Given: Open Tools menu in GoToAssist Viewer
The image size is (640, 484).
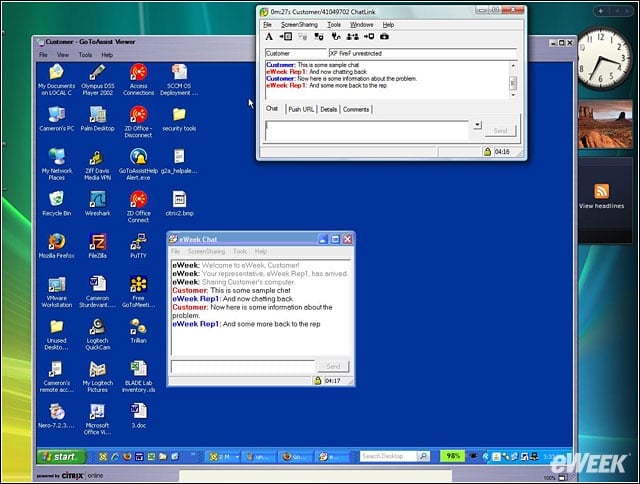Looking at the screenshot, I should coord(85,55).
